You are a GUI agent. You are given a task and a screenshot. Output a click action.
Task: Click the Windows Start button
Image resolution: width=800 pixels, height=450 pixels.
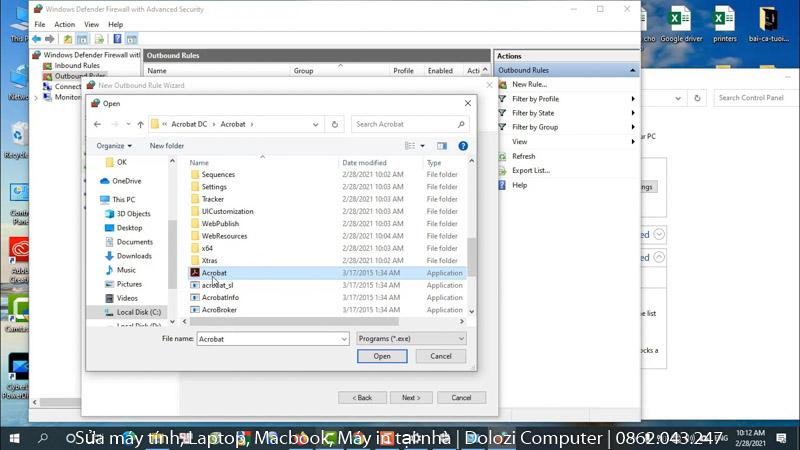(x=14, y=438)
